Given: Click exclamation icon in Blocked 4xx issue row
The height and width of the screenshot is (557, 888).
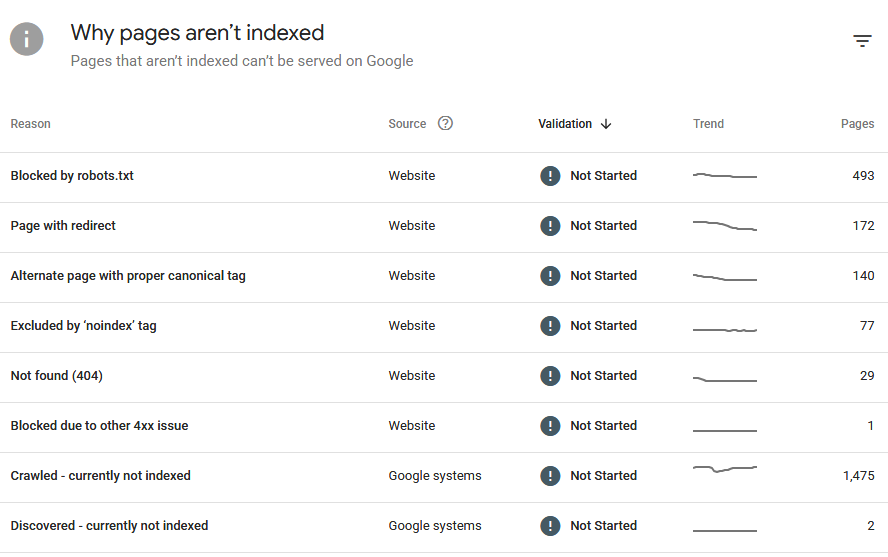Looking at the screenshot, I should click(x=550, y=426).
